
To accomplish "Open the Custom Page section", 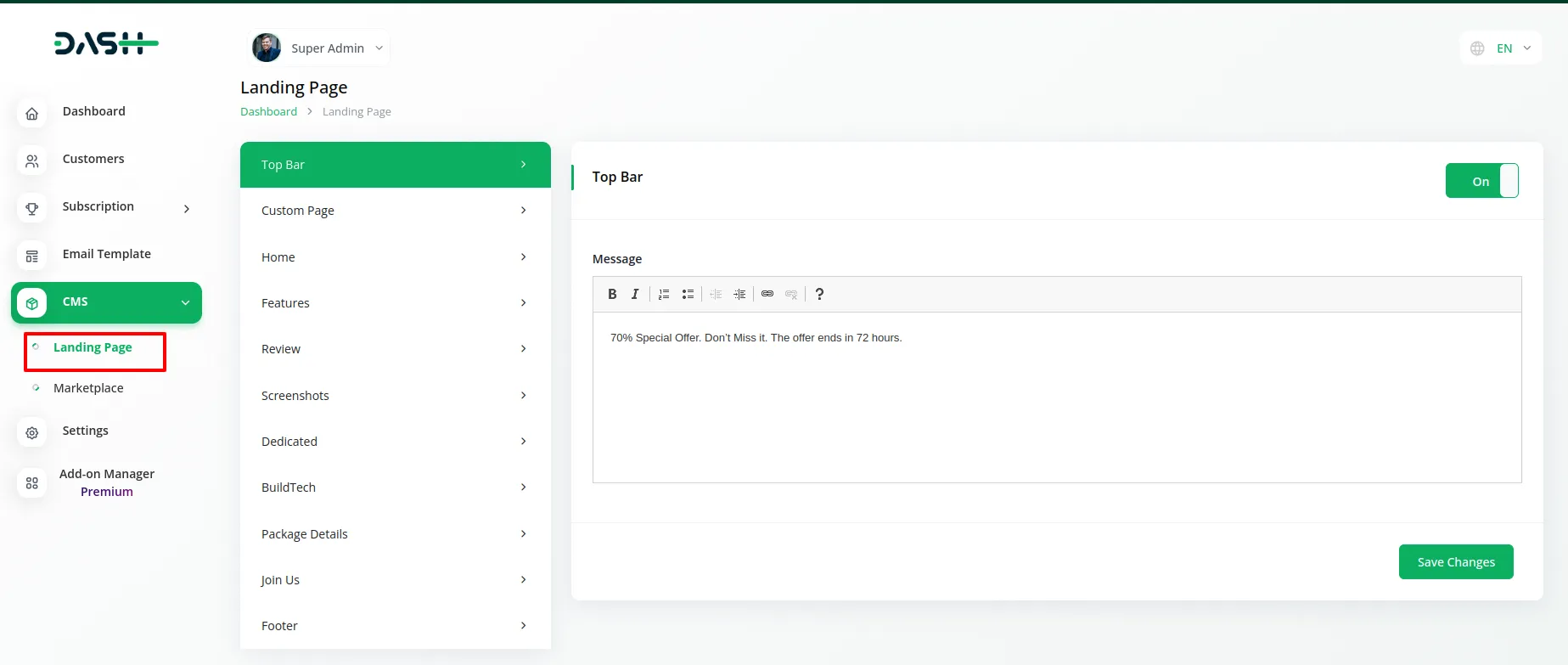I will pyautogui.click(x=395, y=211).
